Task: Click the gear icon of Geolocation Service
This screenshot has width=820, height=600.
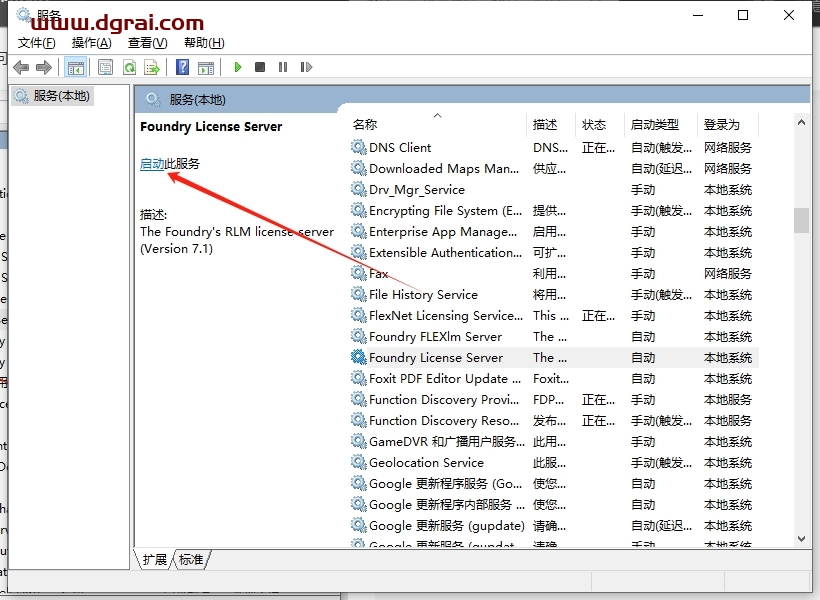Action: click(x=358, y=462)
